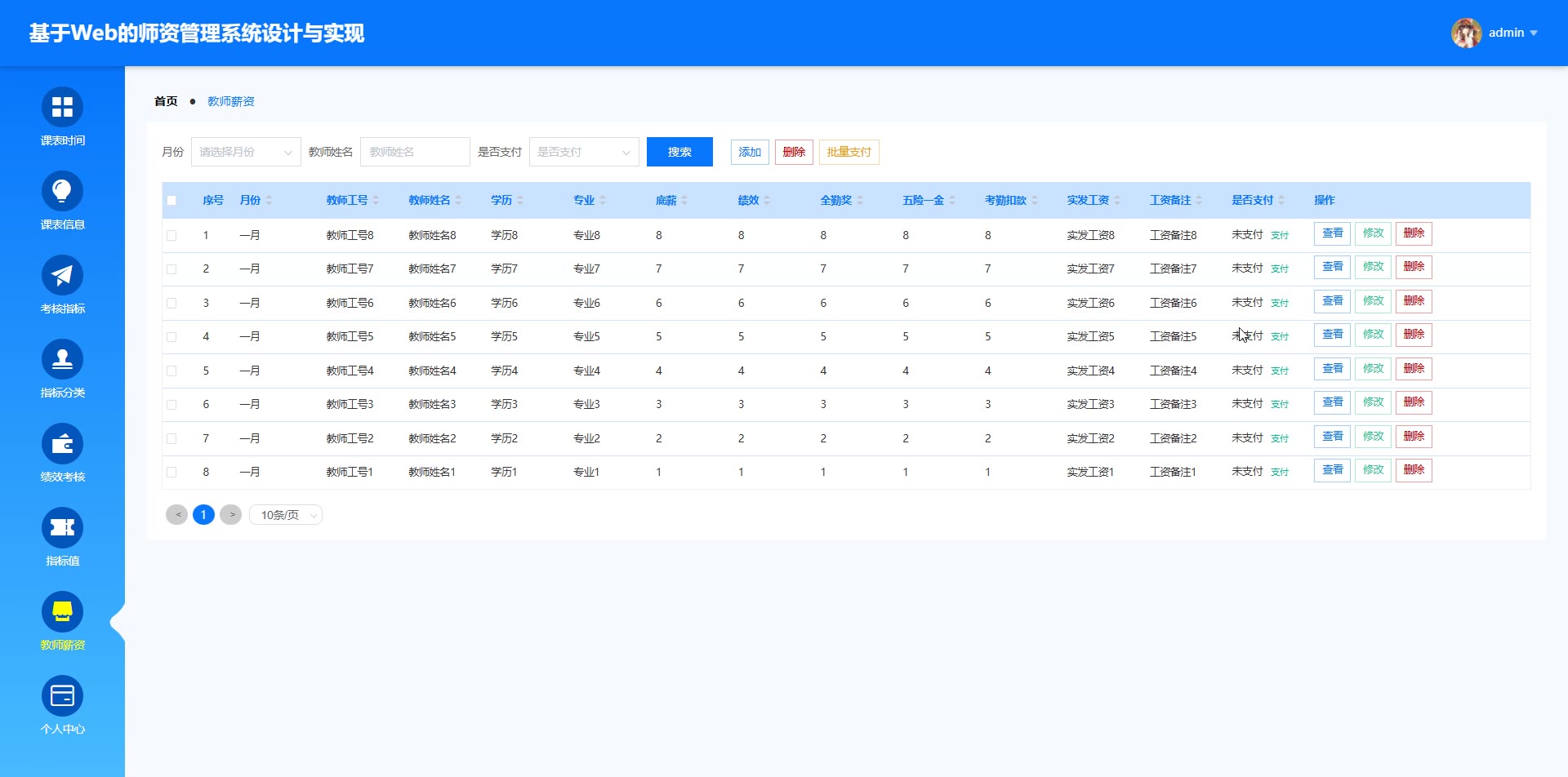Click the 课表信息 lightbulb icon

tap(62, 192)
